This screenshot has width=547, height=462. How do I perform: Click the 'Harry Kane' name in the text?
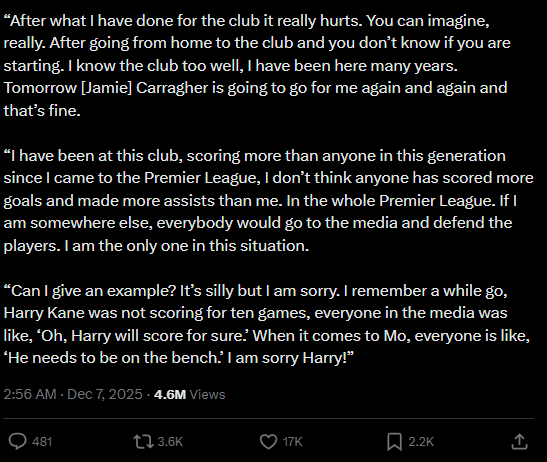(44, 313)
